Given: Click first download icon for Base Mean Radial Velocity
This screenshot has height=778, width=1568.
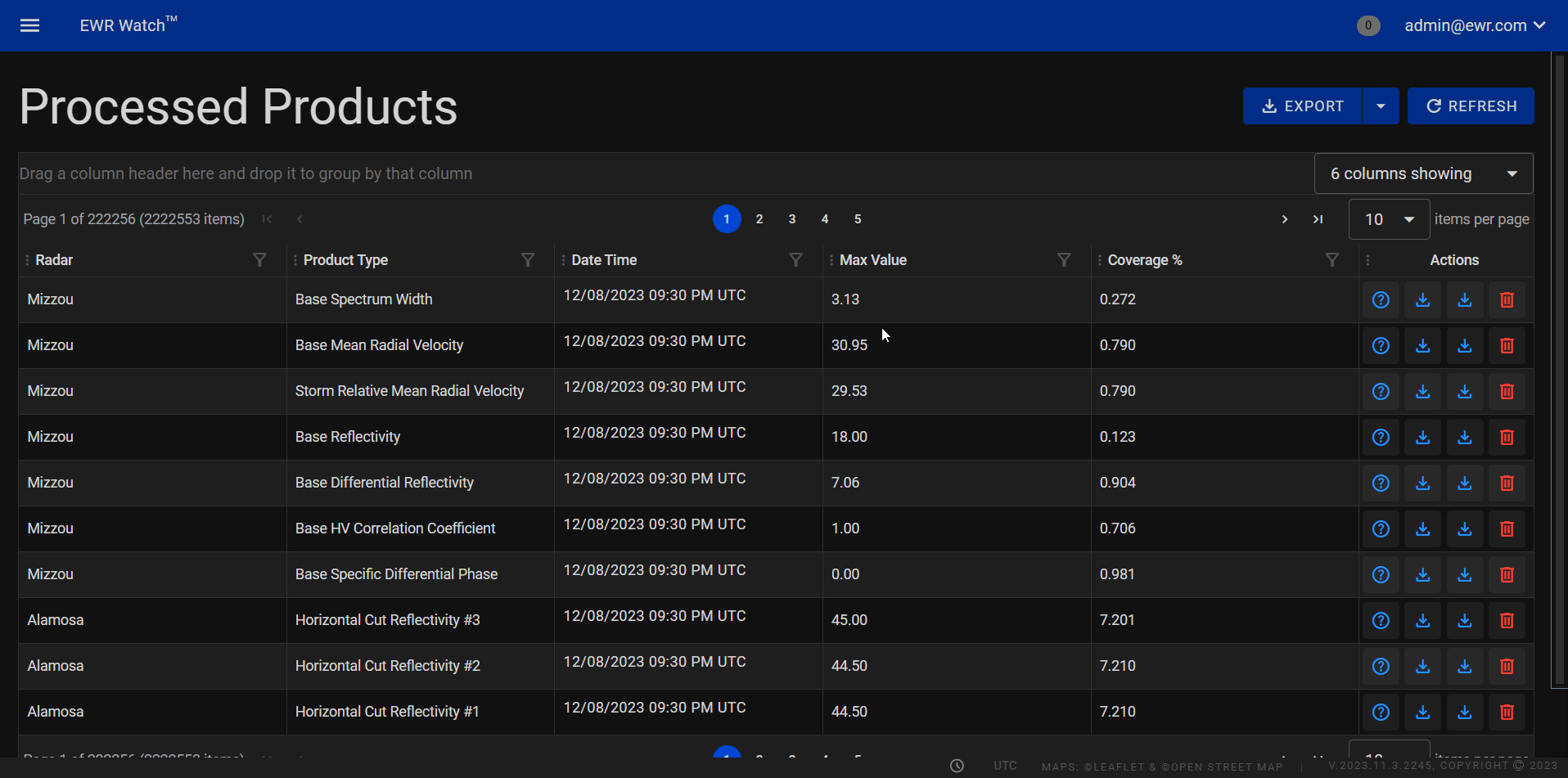Looking at the screenshot, I should point(1422,346).
